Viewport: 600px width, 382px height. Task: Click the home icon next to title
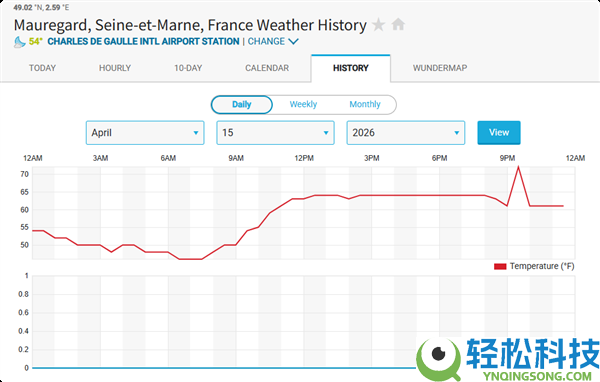click(398, 24)
